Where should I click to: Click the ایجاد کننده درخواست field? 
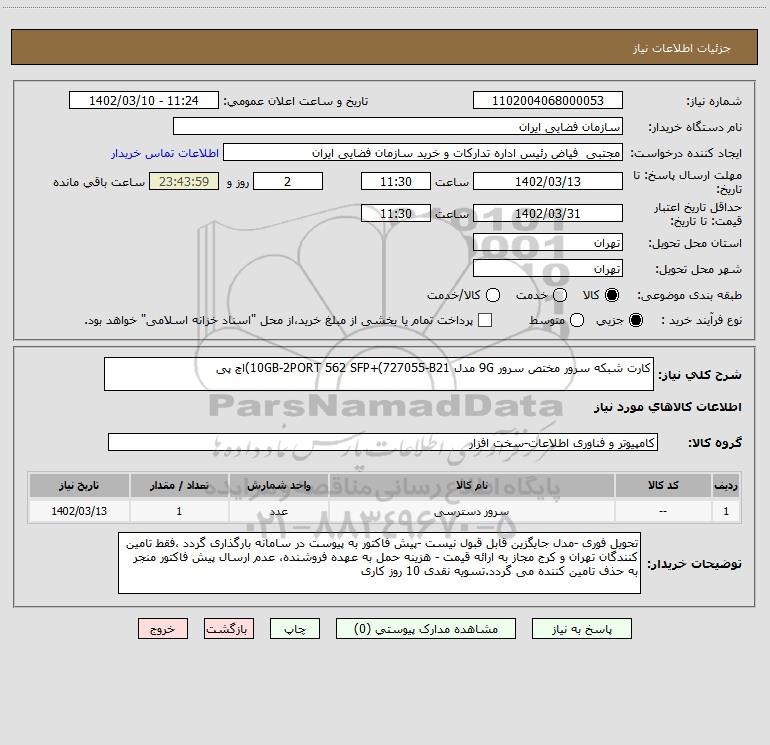pos(423,153)
